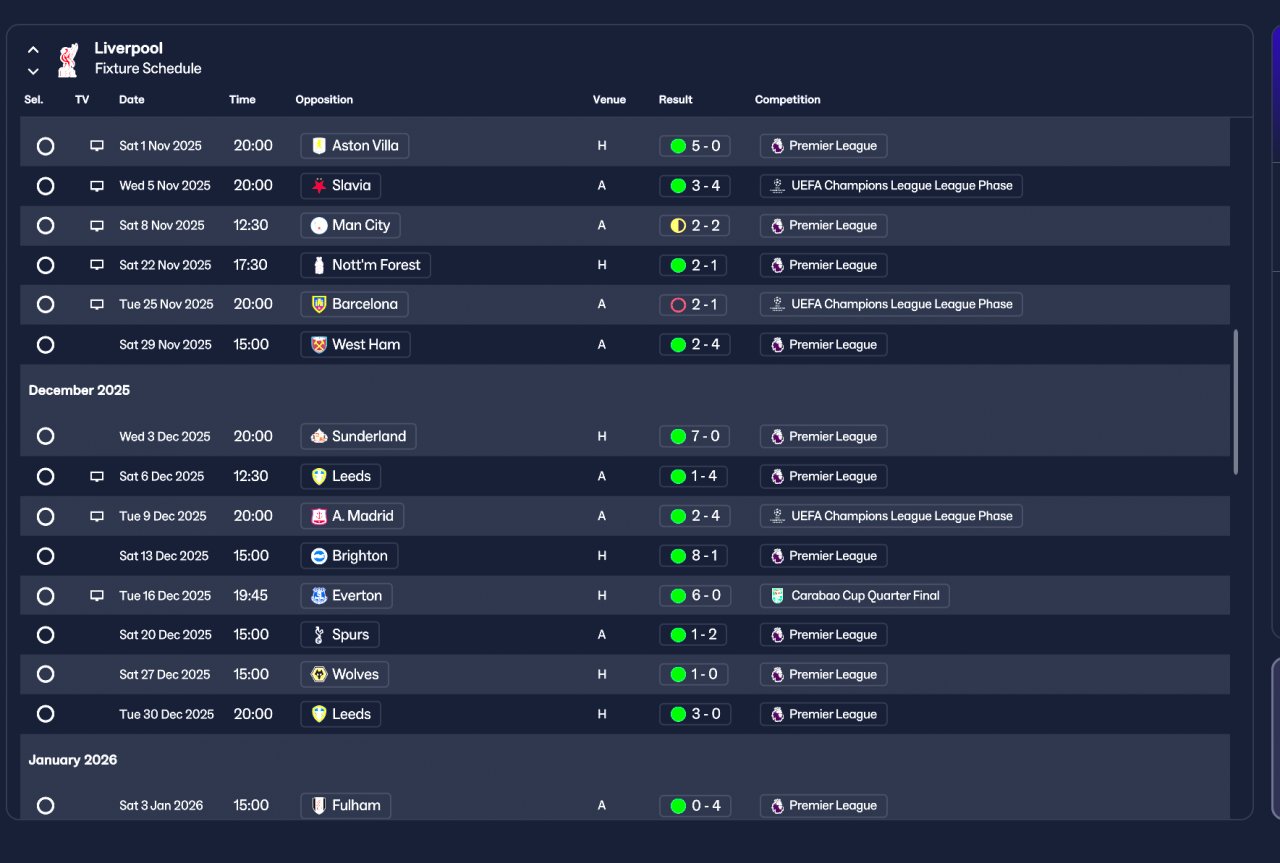Click the Barcelona club badge icon
The image size is (1280, 863).
click(319, 305)
